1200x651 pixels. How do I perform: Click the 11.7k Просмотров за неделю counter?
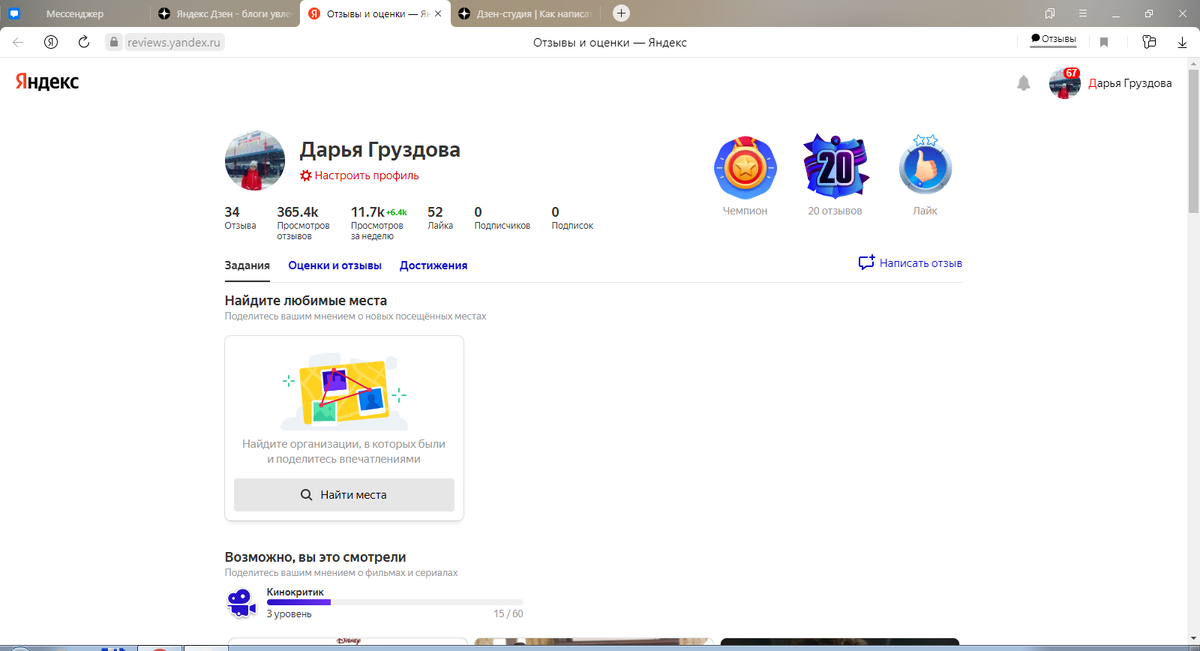pyautogui.click(x=379, y=223)
